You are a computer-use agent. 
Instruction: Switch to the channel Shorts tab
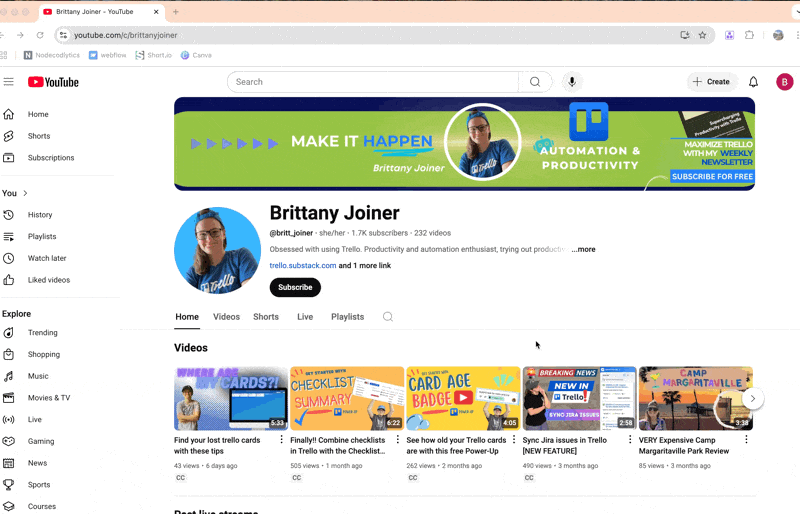pos(266,317)
